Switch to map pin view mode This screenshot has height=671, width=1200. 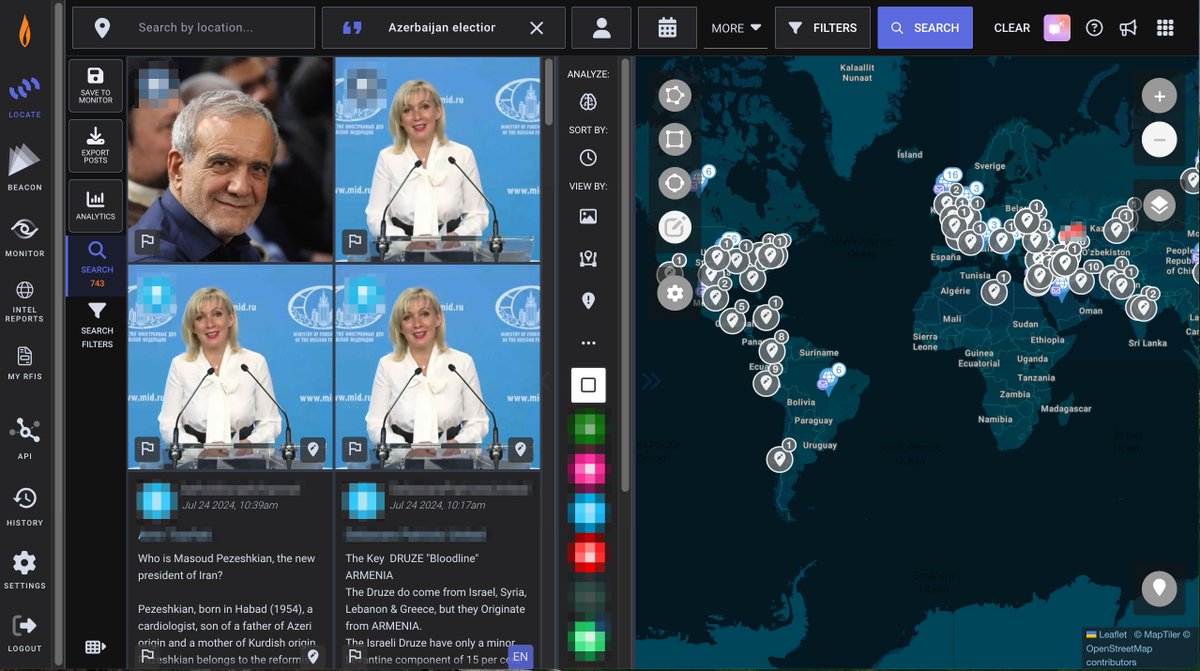point(588,259)
